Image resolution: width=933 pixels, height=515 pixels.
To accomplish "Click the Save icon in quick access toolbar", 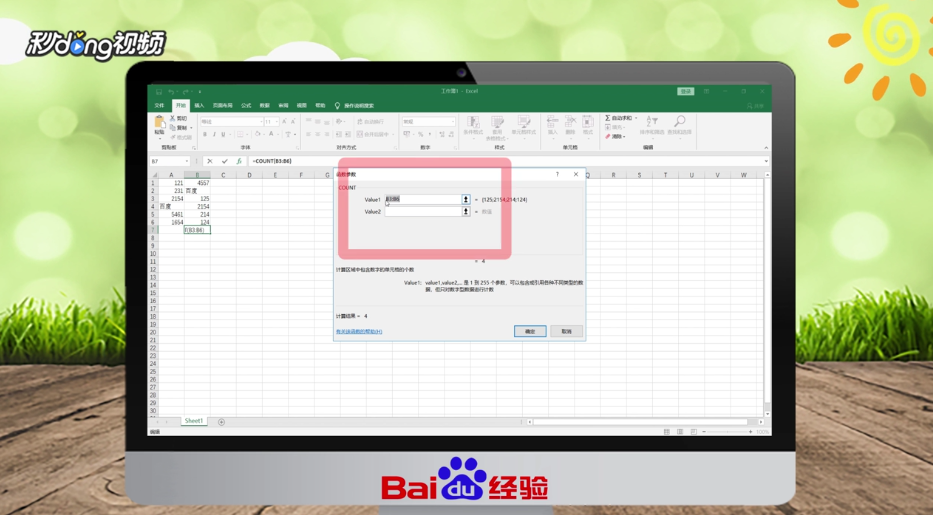I will [159, 92].
